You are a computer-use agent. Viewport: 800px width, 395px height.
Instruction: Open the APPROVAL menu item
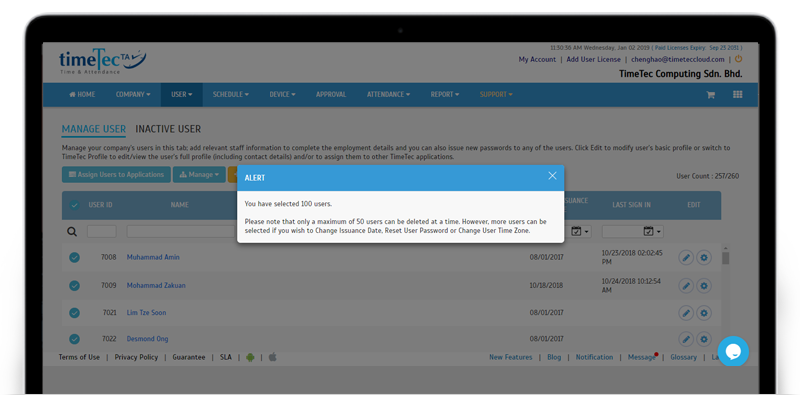pos(331,94)
